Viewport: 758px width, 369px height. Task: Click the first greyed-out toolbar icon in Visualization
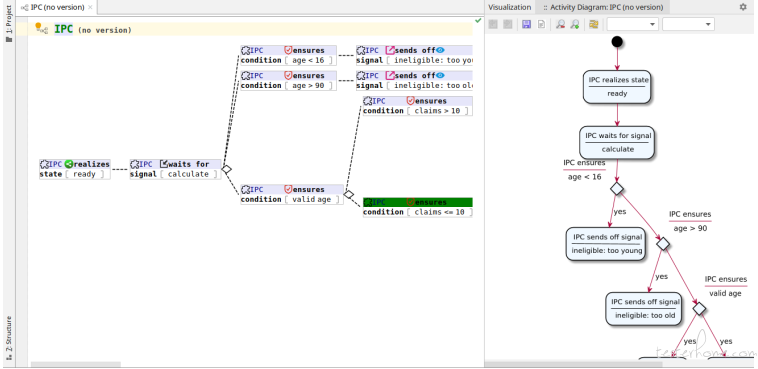point(493,24)
